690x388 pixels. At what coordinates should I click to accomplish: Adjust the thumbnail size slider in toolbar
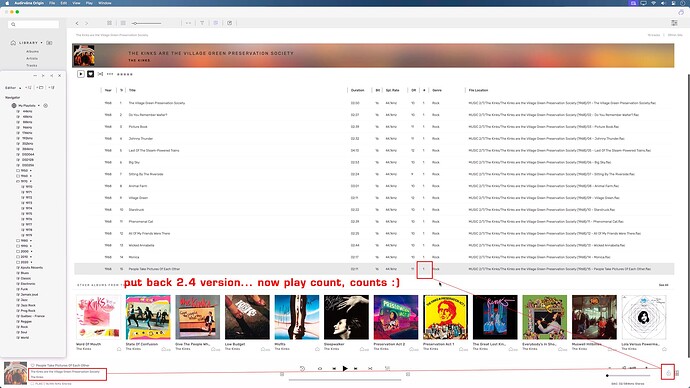tap(147, 23)
